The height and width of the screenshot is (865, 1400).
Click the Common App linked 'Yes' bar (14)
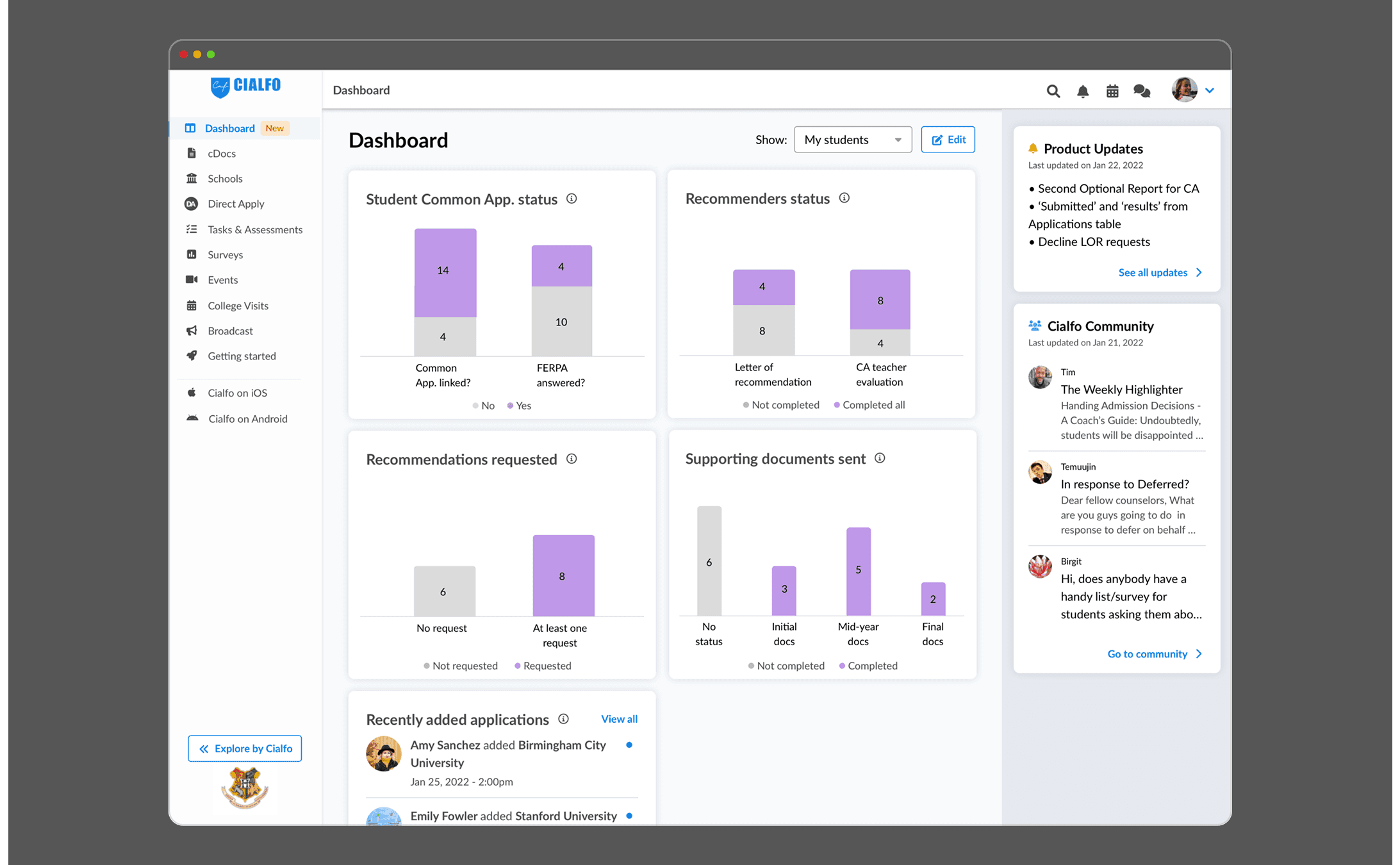tap(445, 272)
